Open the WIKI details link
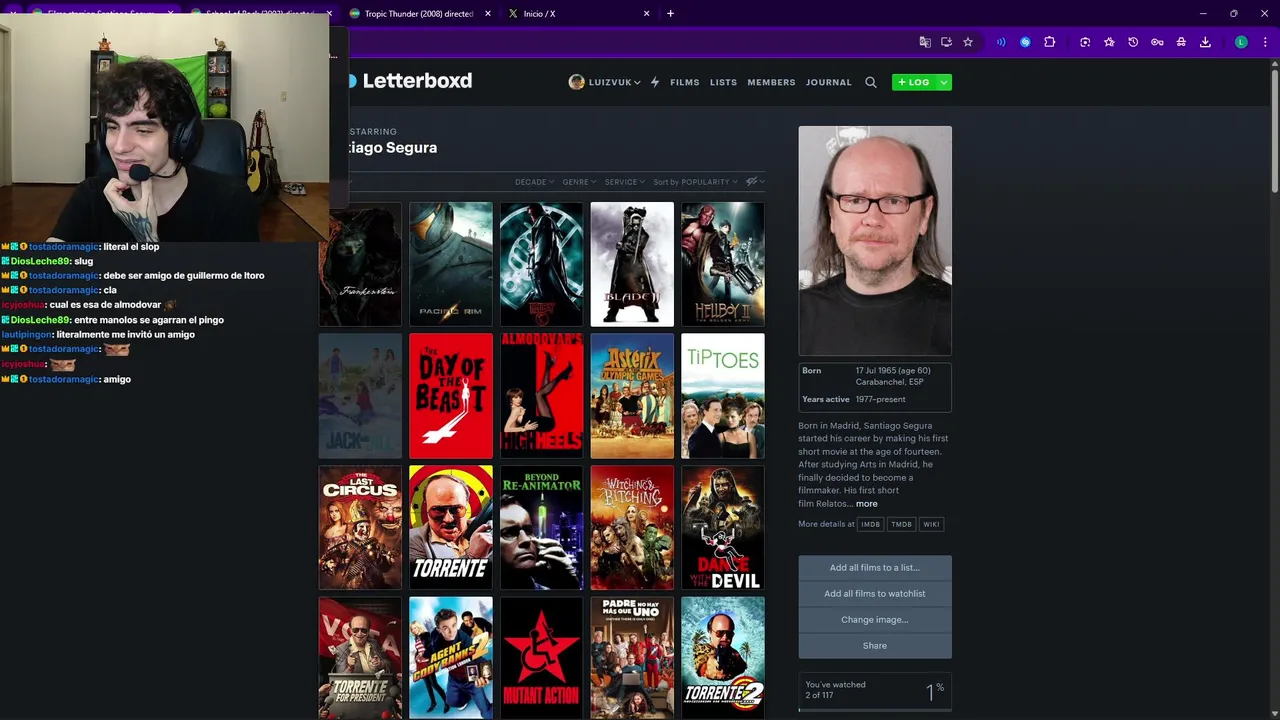This screenshot has width=1280, height=720. 931,524
